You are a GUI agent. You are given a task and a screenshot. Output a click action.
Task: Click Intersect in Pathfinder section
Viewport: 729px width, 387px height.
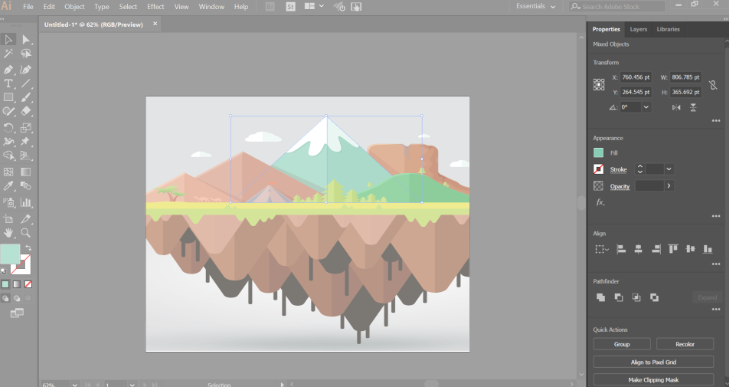point(636,297)
